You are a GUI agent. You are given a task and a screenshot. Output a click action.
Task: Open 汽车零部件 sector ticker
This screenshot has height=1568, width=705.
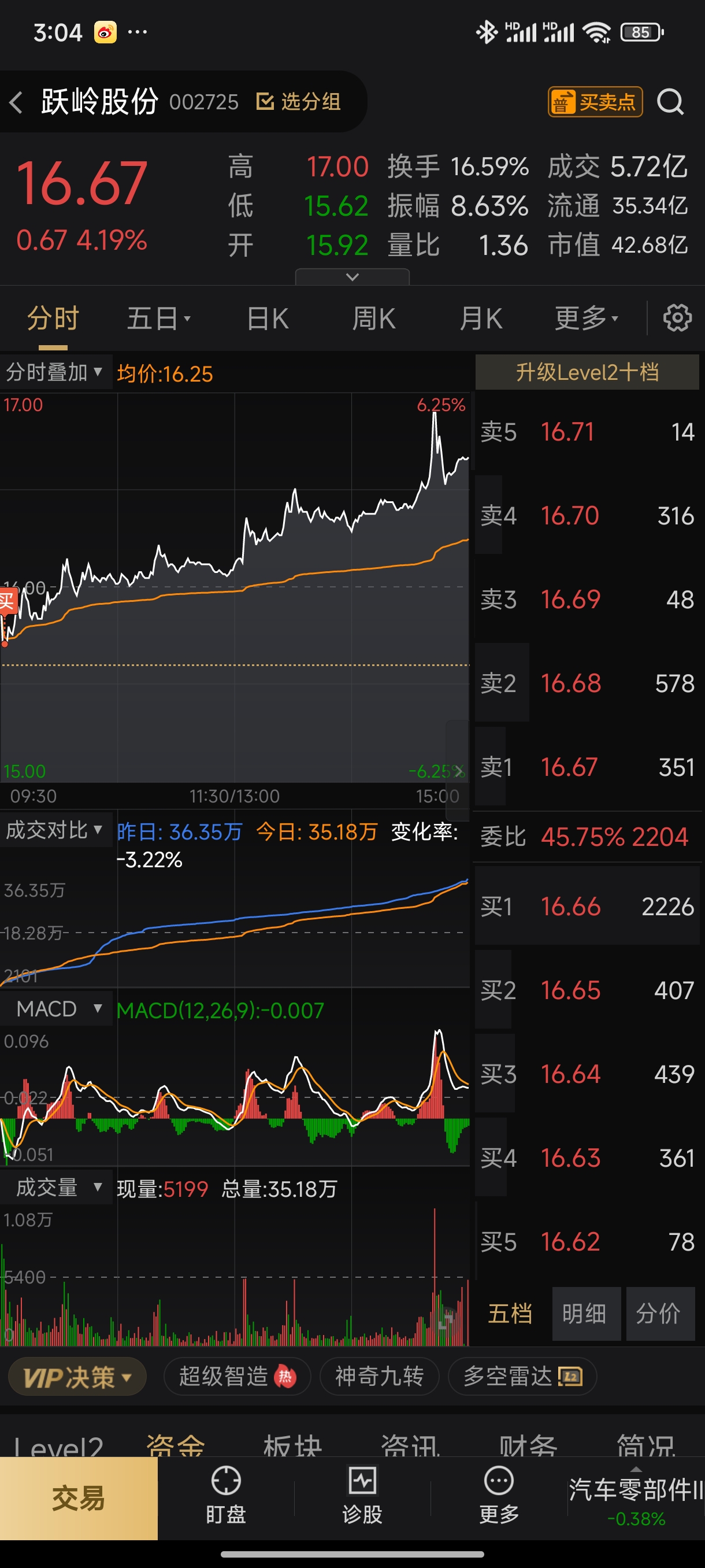(x=636, y=1502)
